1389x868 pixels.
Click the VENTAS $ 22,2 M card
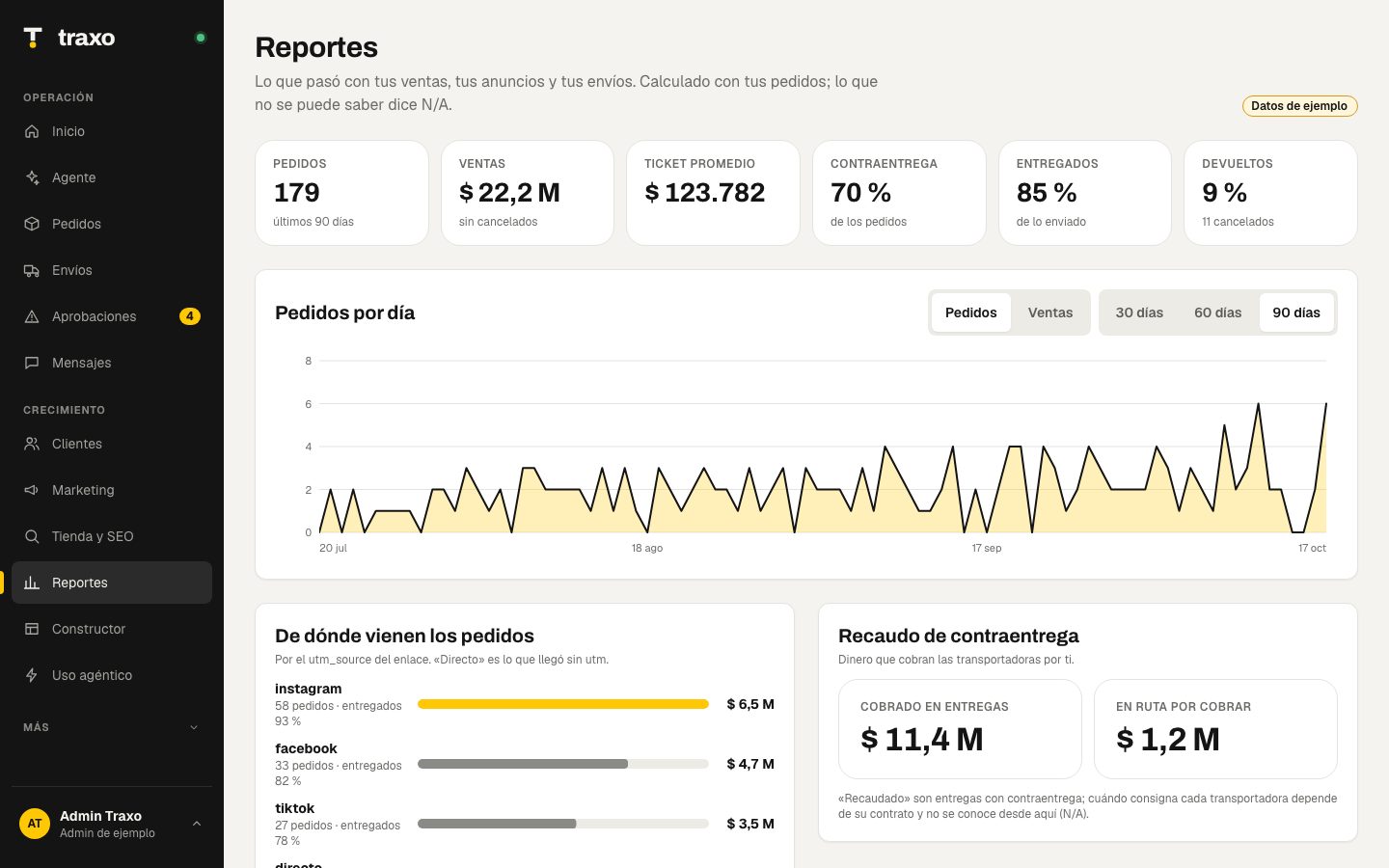click(528, 193)
